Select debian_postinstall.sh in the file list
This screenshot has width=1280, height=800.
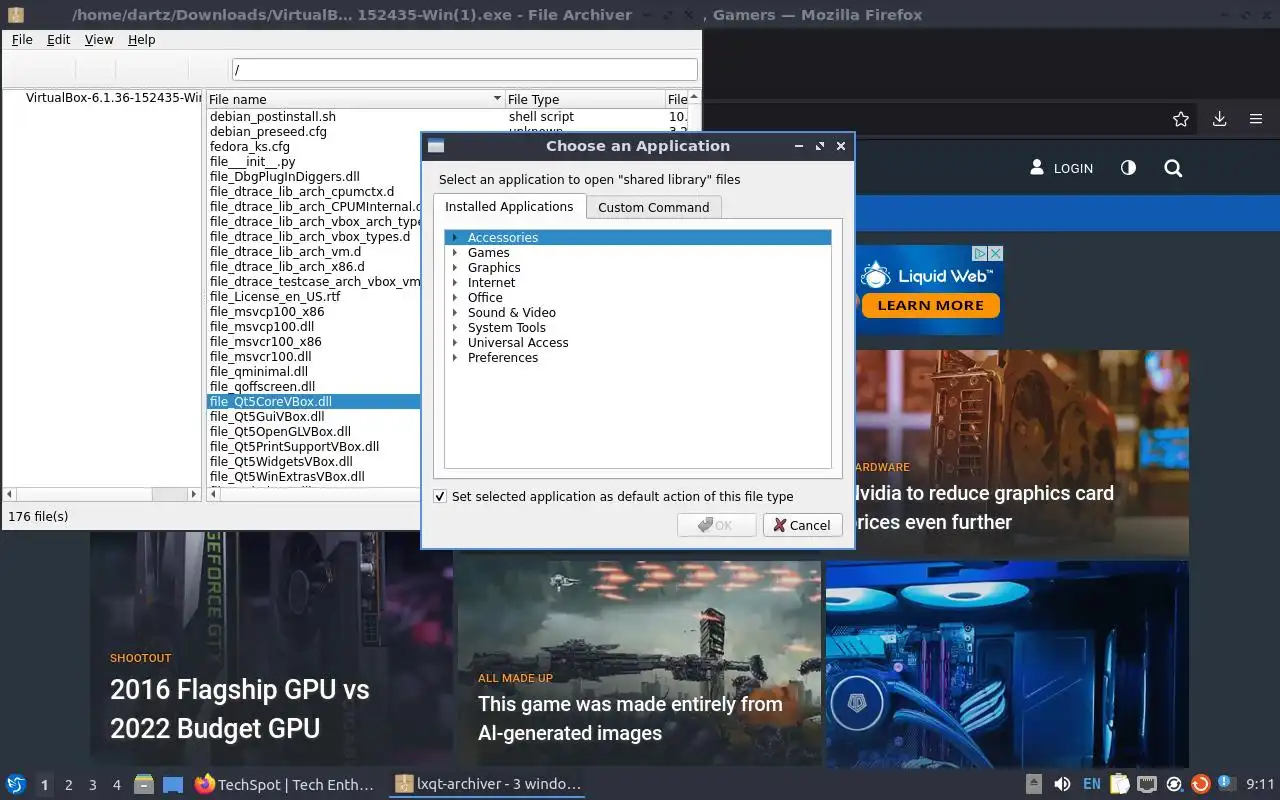[272, 116]
